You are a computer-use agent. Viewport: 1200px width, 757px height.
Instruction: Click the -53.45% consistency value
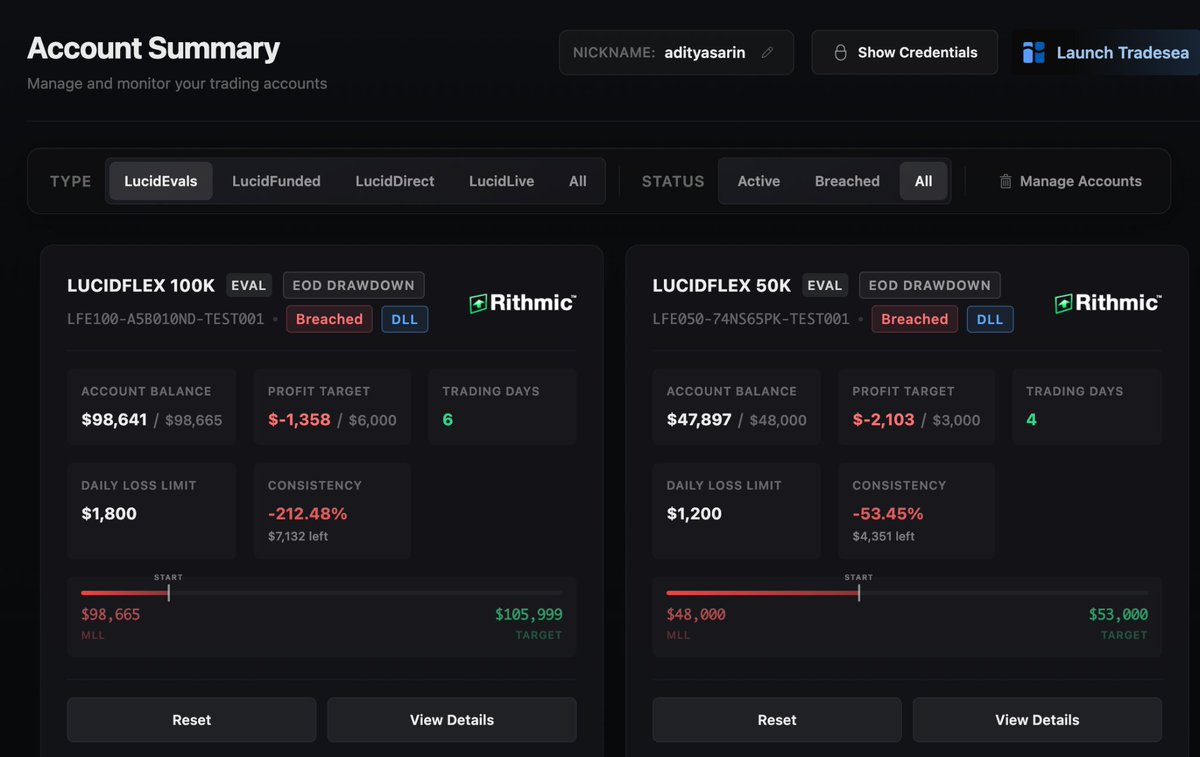888,514
